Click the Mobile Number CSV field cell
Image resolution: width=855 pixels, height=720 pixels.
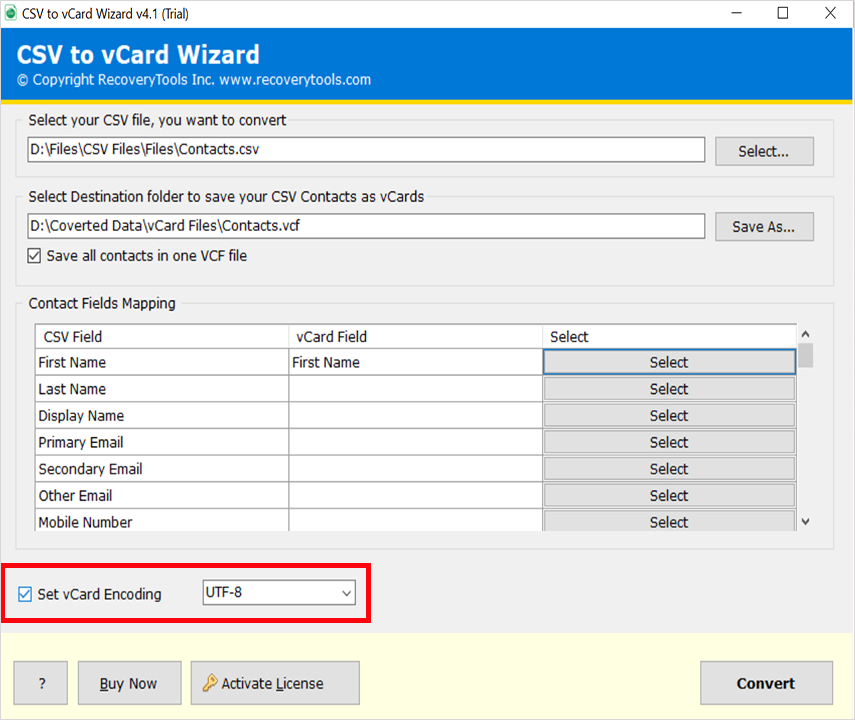162,521
